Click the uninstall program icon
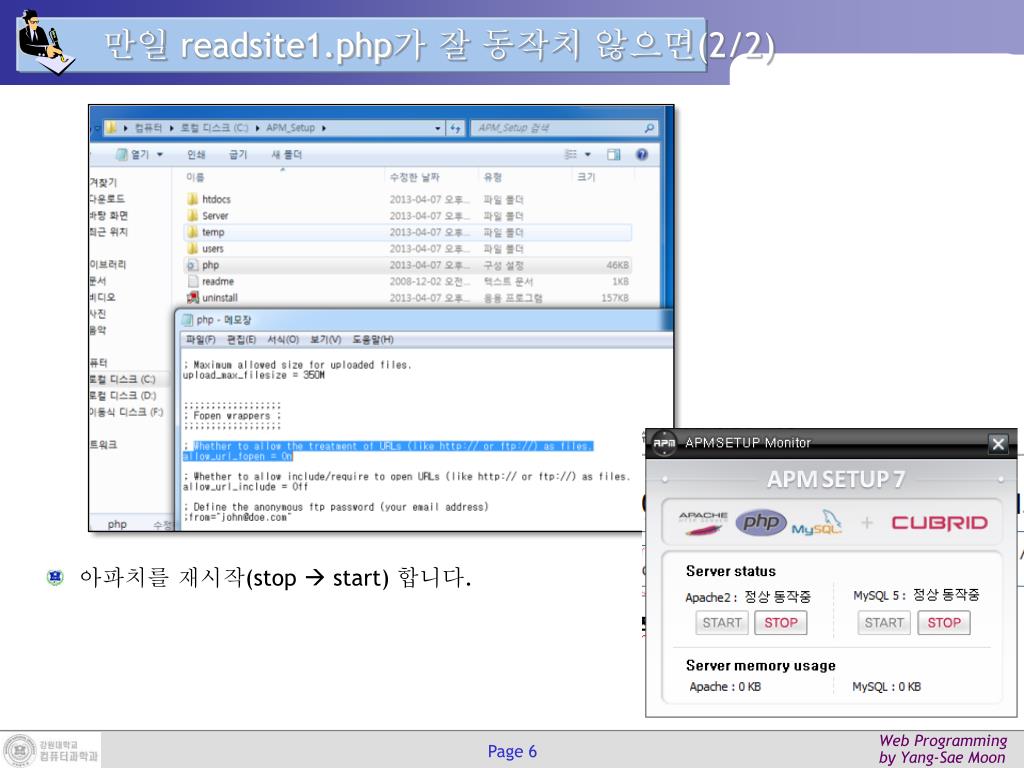 192,298
